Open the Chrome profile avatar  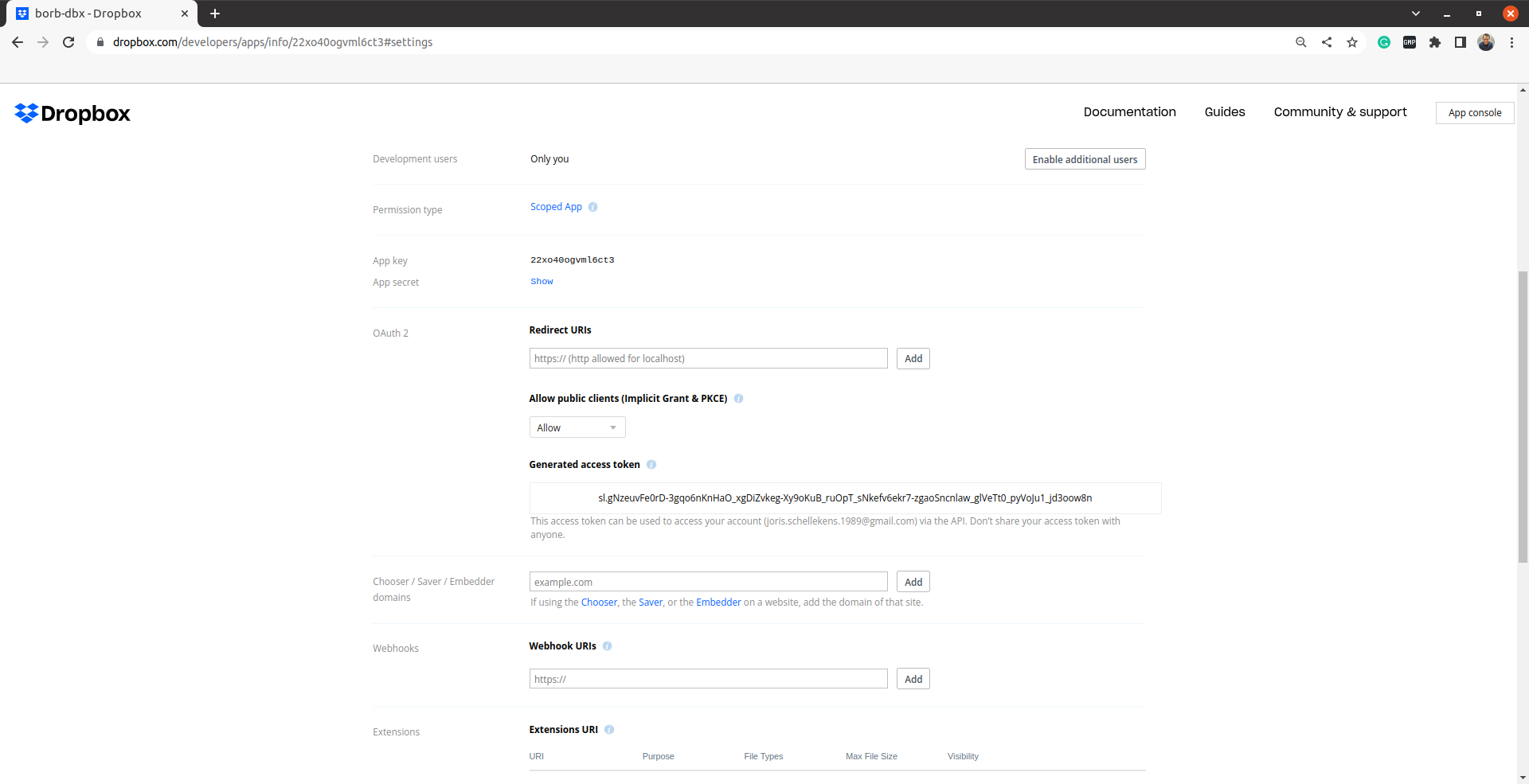[x=1486, y=42]
